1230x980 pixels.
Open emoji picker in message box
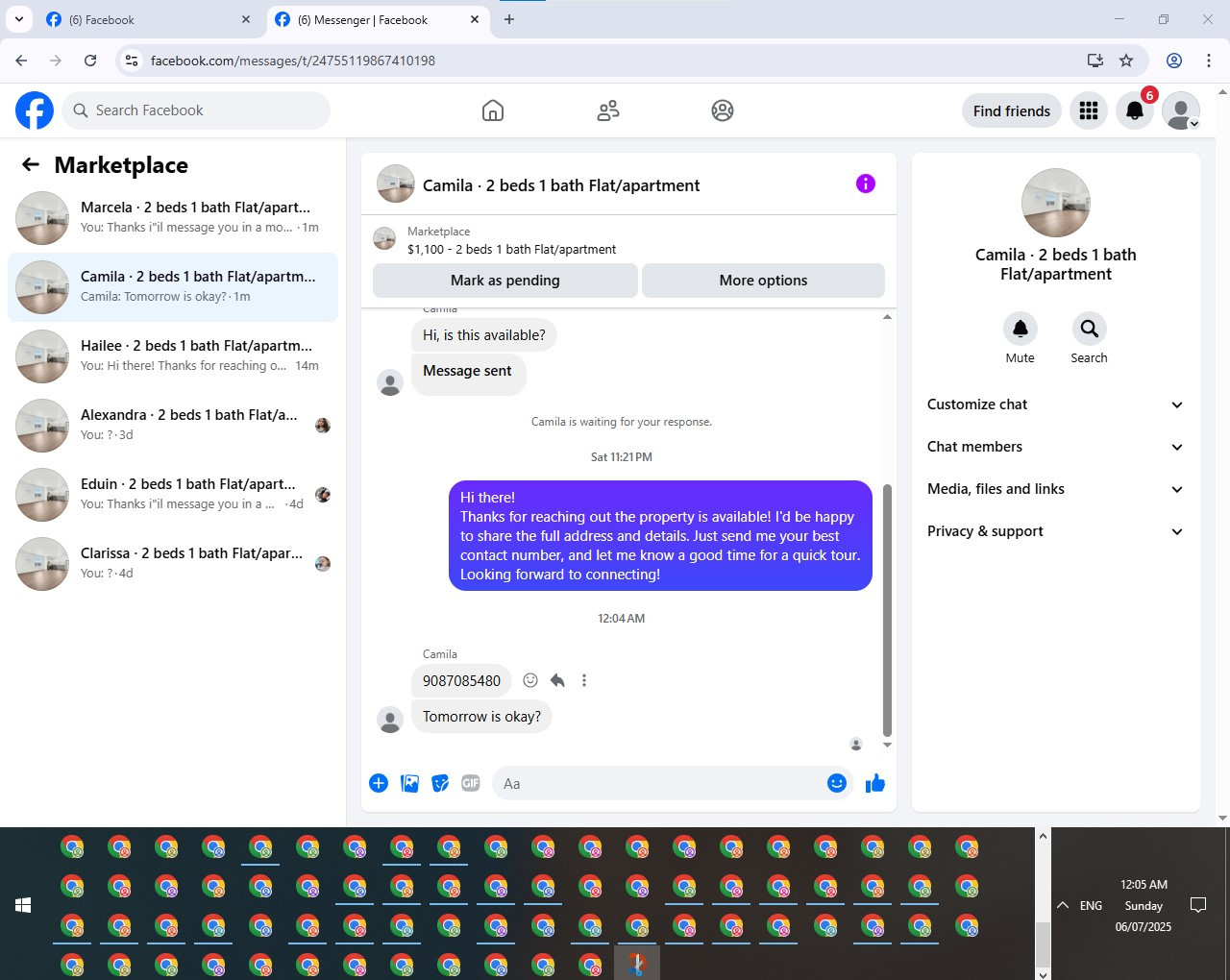click(837, 783)
